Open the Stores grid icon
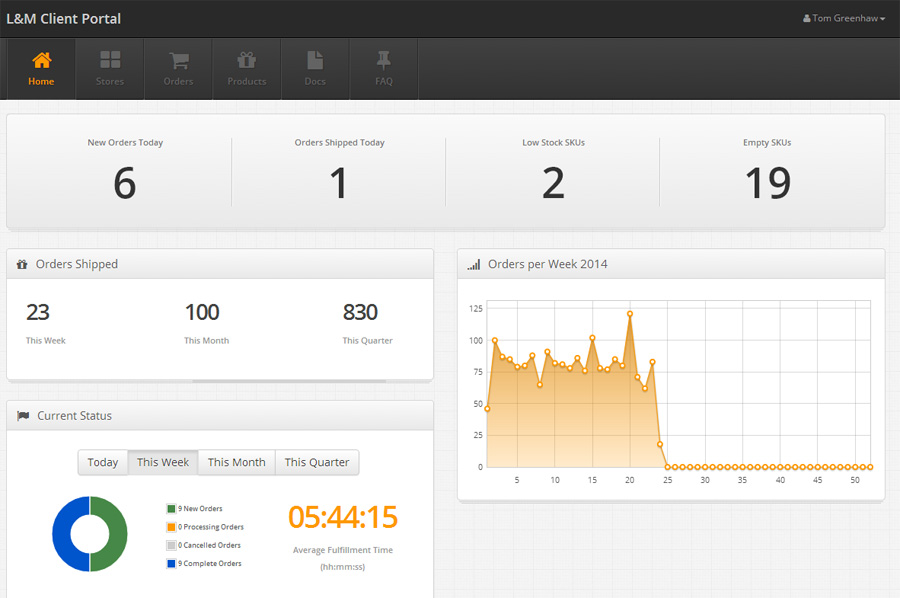The width and height of the screenshot is (900, 598). click(x=110, y=60)
